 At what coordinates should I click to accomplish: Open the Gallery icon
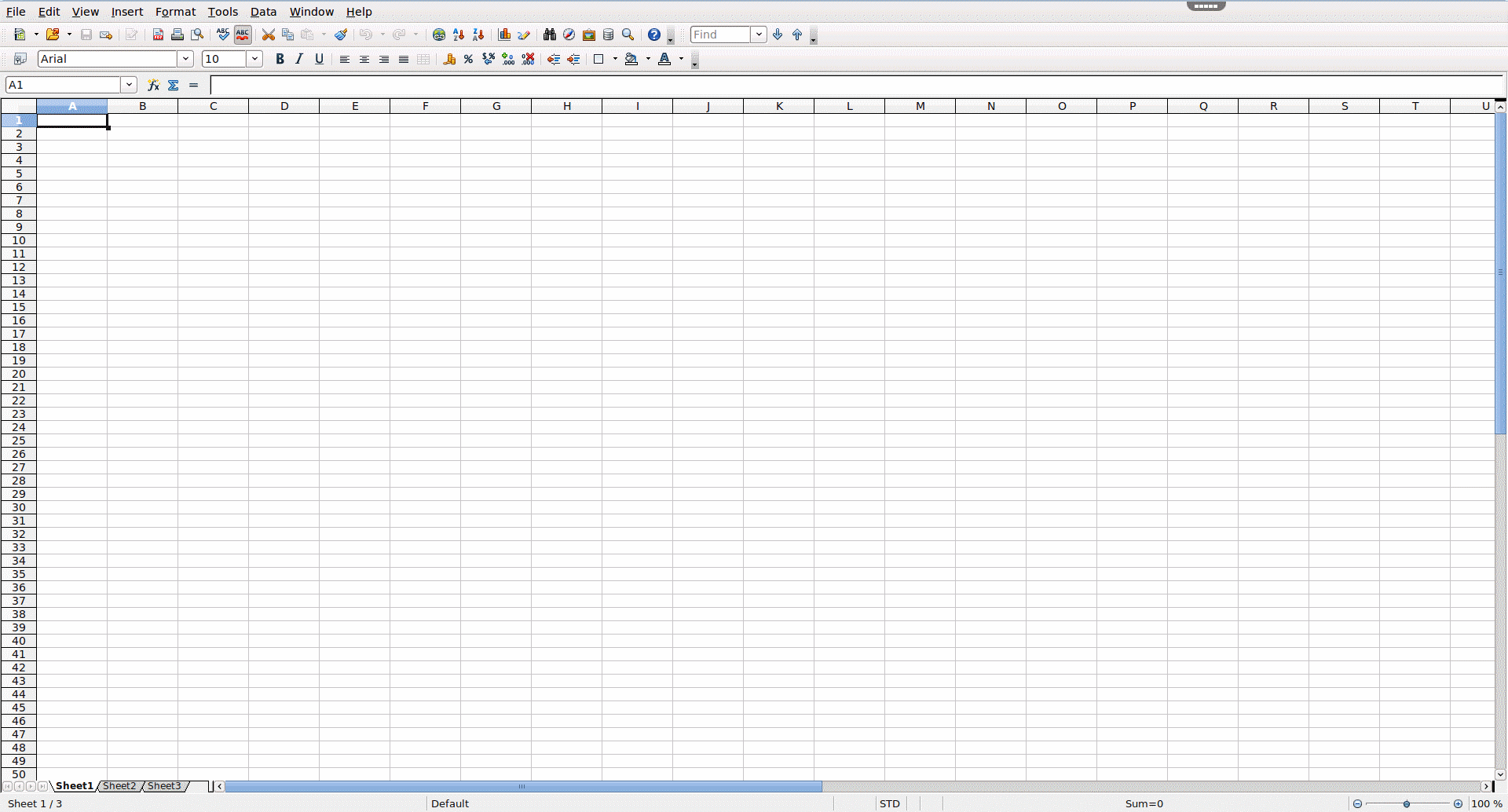589,35
